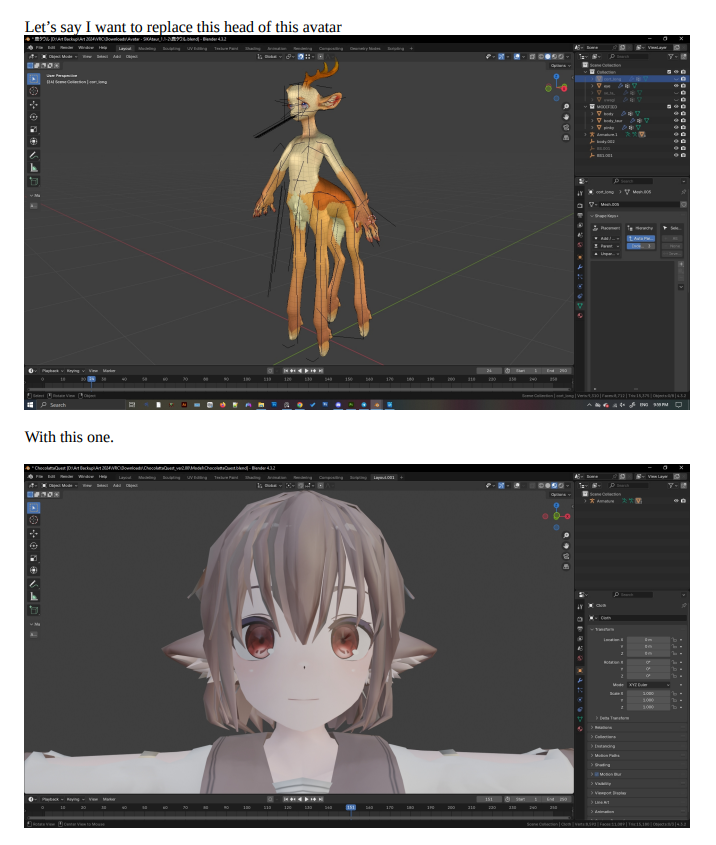
Task: Switch perspective/orthographic icon in upper window
Action: [566, 137]
